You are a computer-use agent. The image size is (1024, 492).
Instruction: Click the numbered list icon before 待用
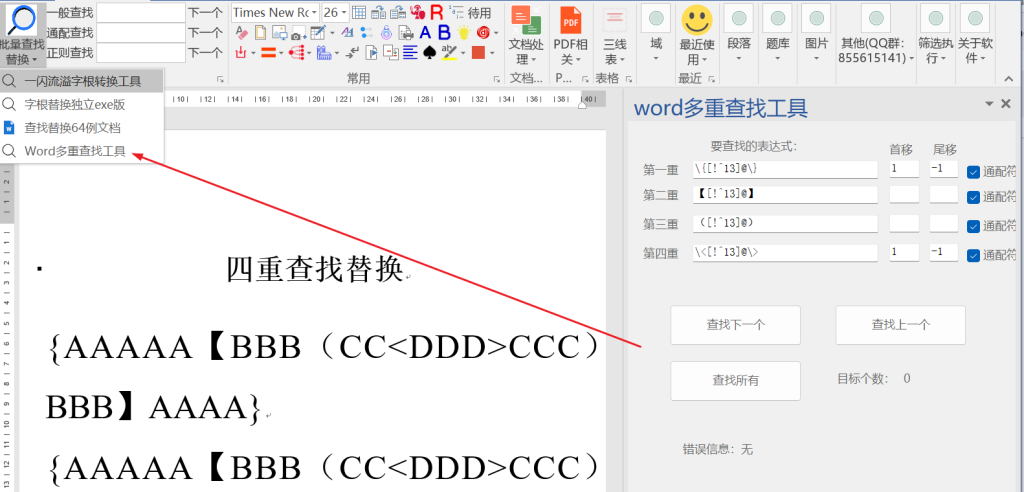coord(456,12)
